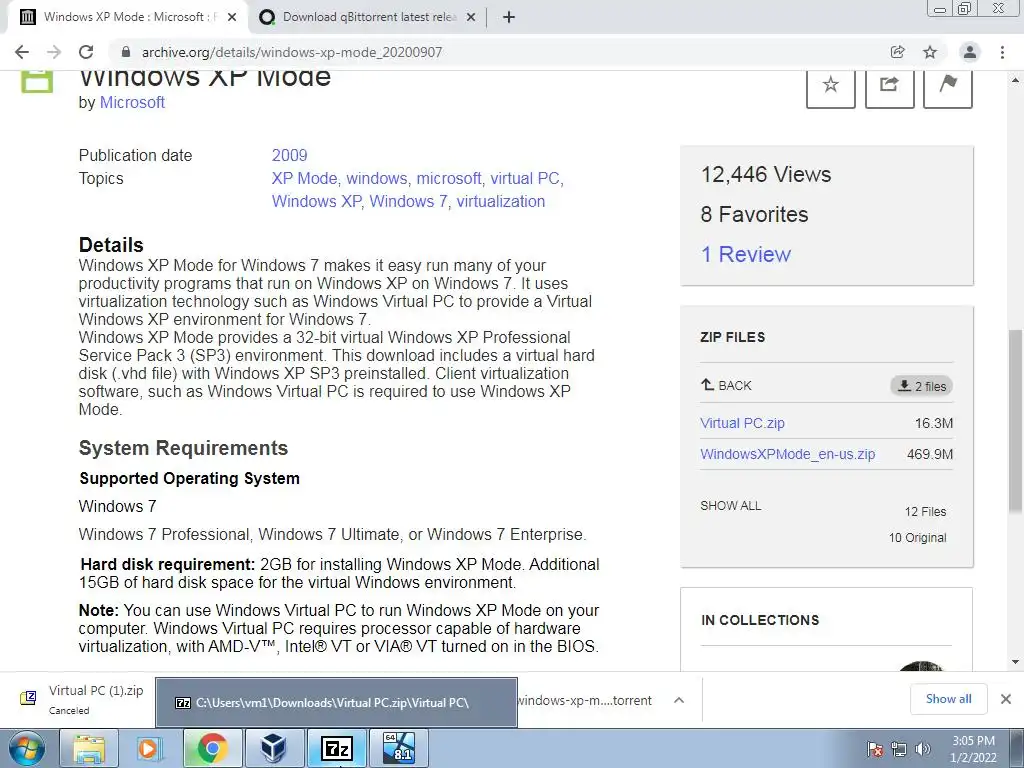Click the page vertical scrollbar thumb
The height and width of the screenshot is (768, 1024).
[x=1015, y=421]
